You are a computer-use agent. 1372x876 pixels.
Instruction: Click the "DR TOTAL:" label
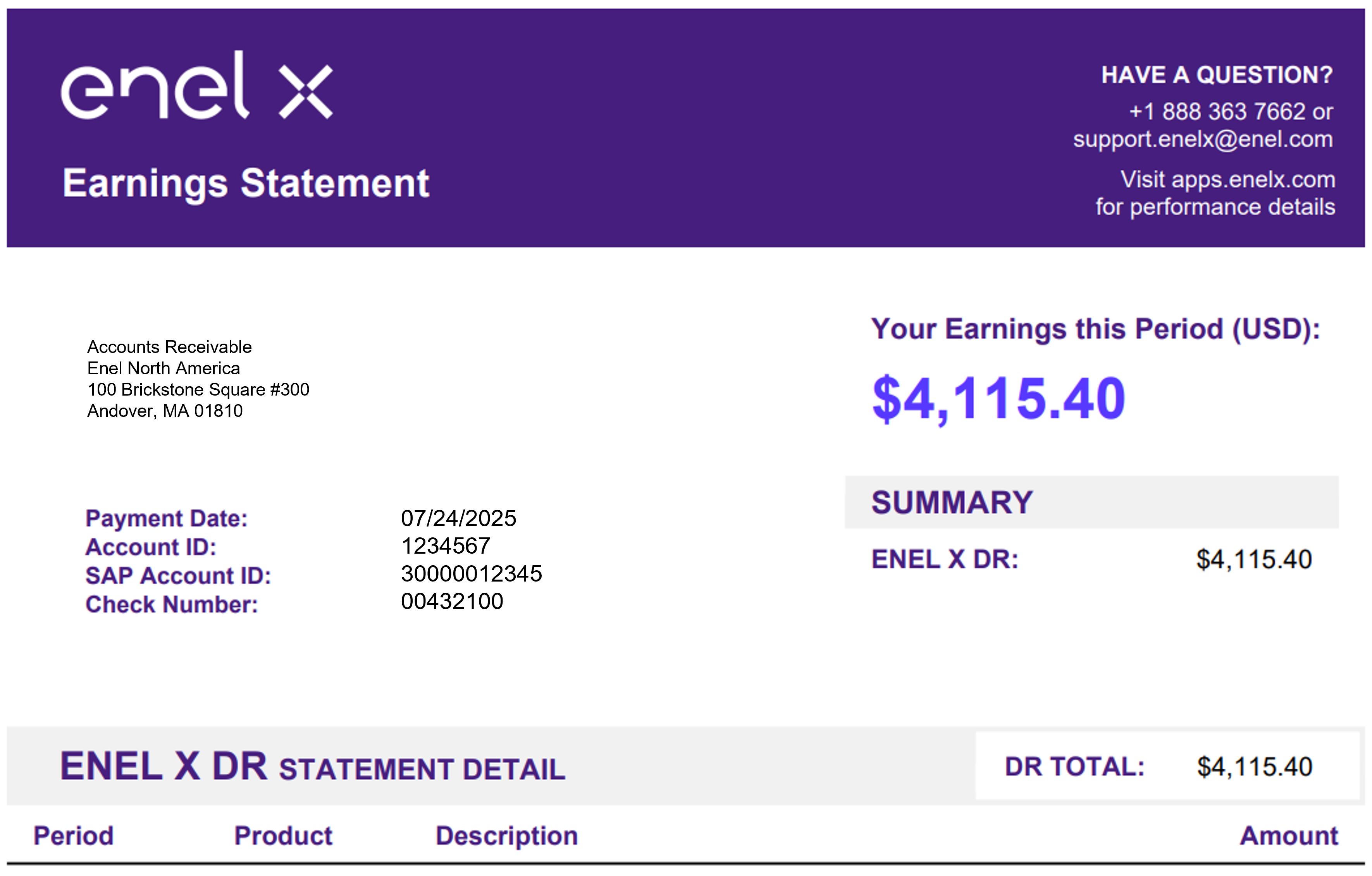coord(1074,767)
